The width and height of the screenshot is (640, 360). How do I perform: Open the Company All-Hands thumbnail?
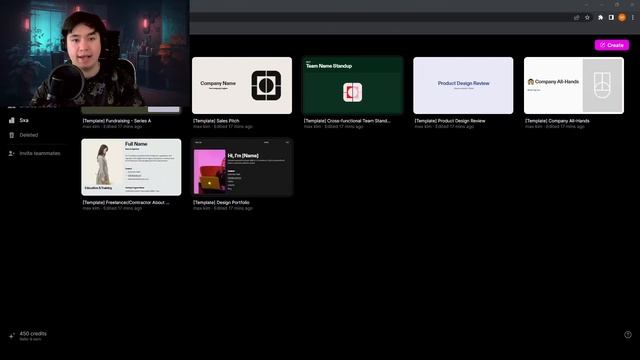[574, 85]
